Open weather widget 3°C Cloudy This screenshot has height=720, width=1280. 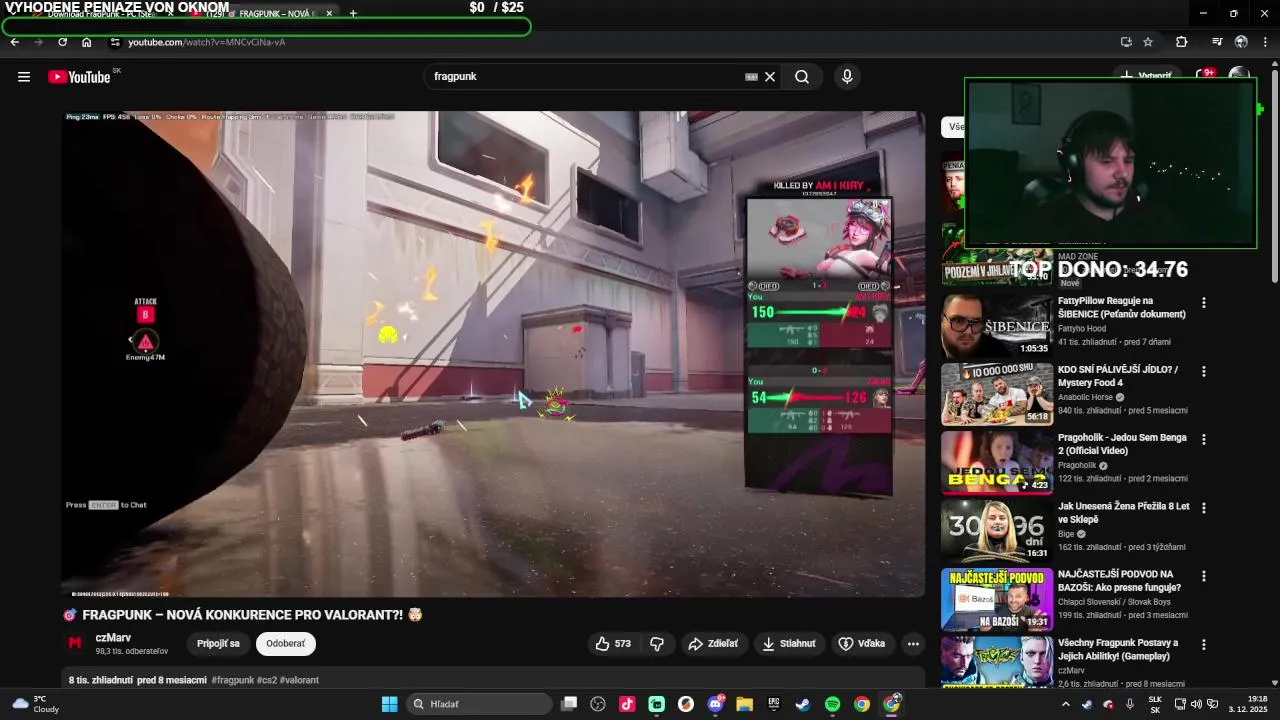[x=35, y=704]
